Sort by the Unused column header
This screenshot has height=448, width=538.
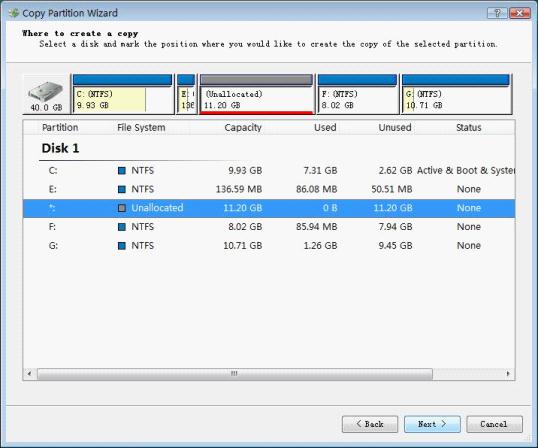point(395,128)
